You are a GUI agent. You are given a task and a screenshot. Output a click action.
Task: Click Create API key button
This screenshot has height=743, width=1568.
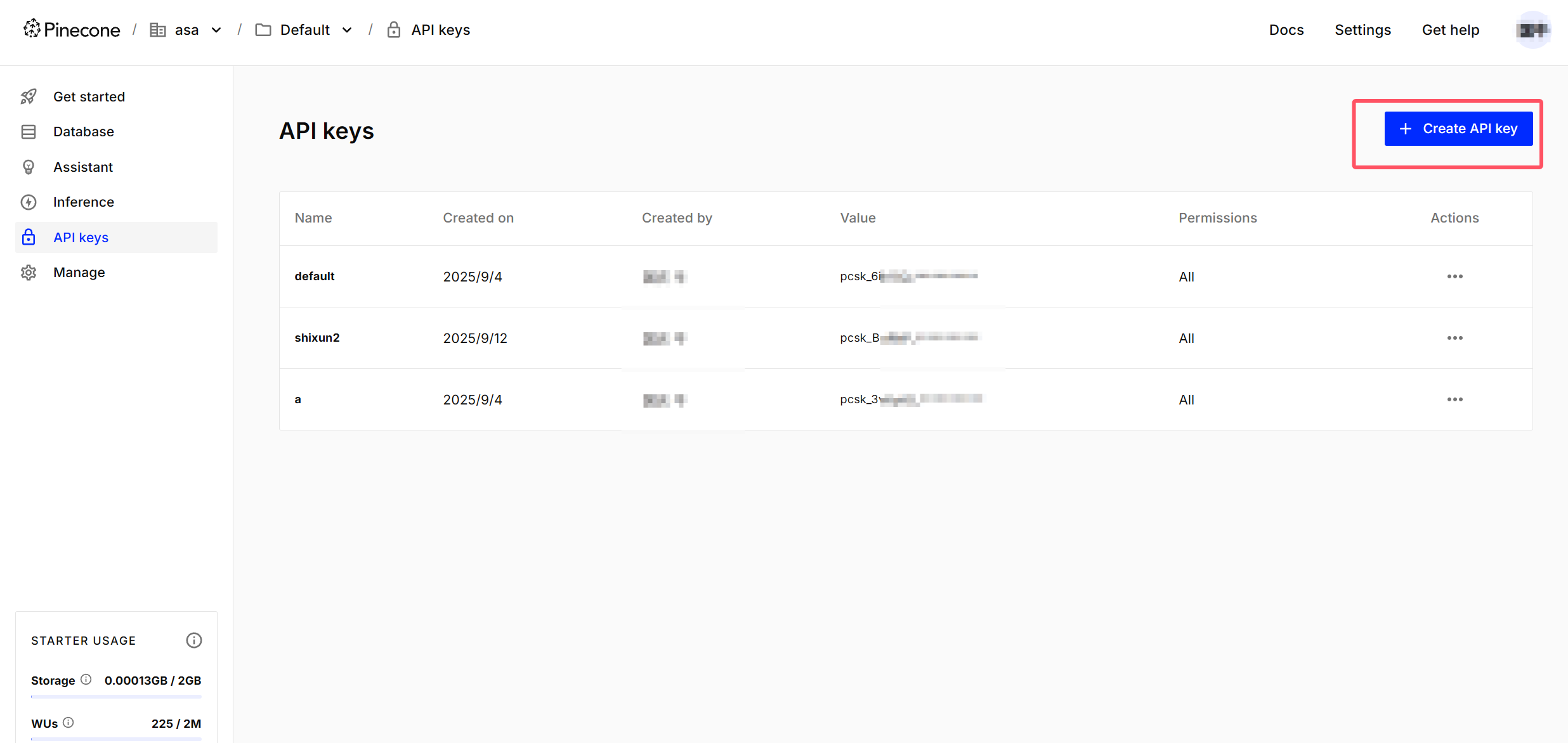pyautogui.click(x=1458, y=129)
